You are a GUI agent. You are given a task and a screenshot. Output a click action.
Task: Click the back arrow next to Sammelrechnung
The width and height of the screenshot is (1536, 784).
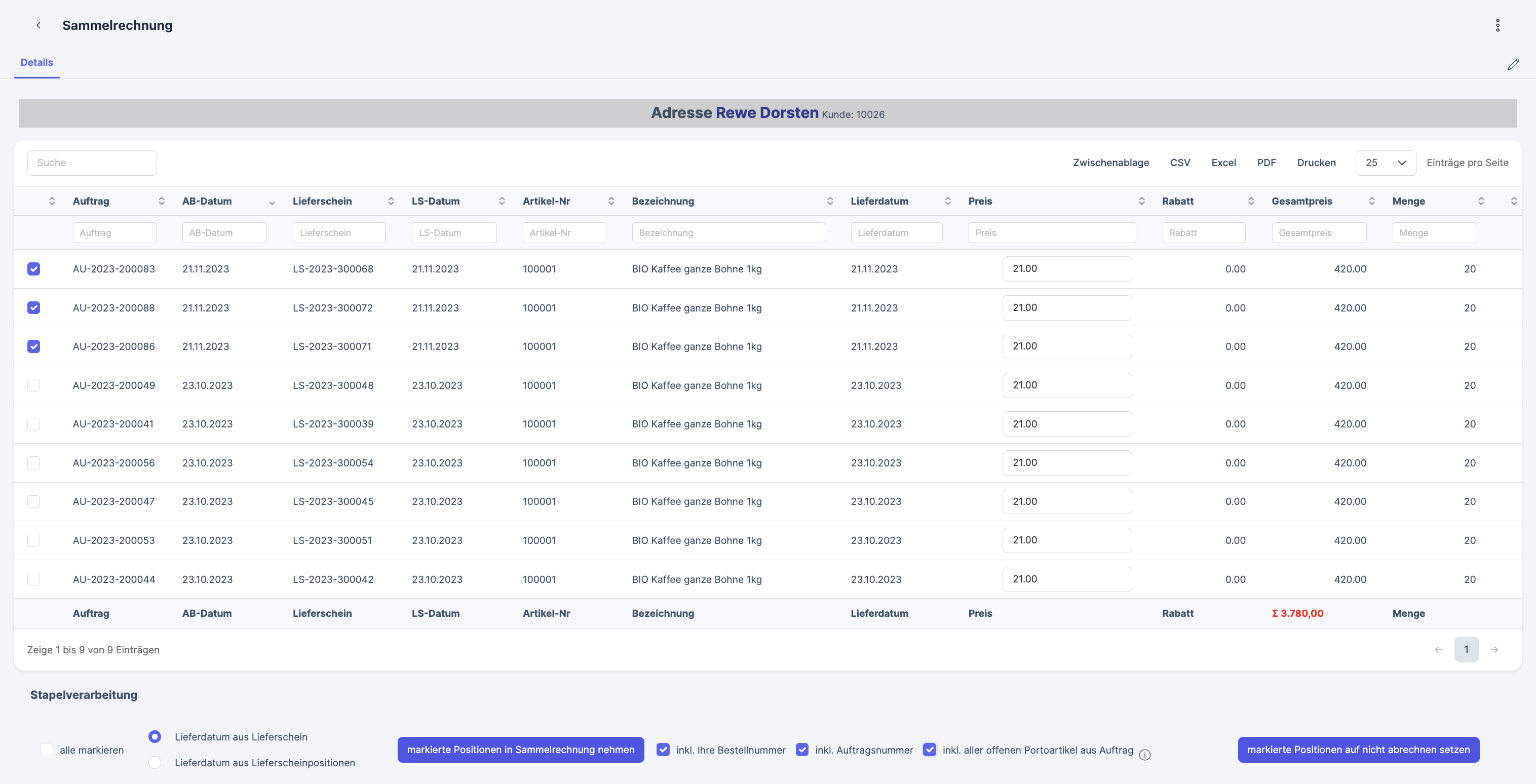coord(38,25)
